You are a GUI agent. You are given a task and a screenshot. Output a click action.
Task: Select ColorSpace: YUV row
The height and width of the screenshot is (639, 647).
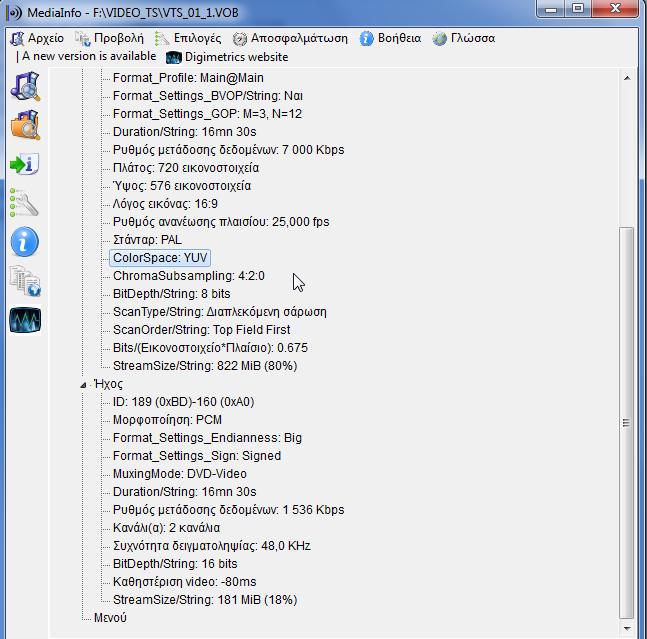click(x=160, y=258)
